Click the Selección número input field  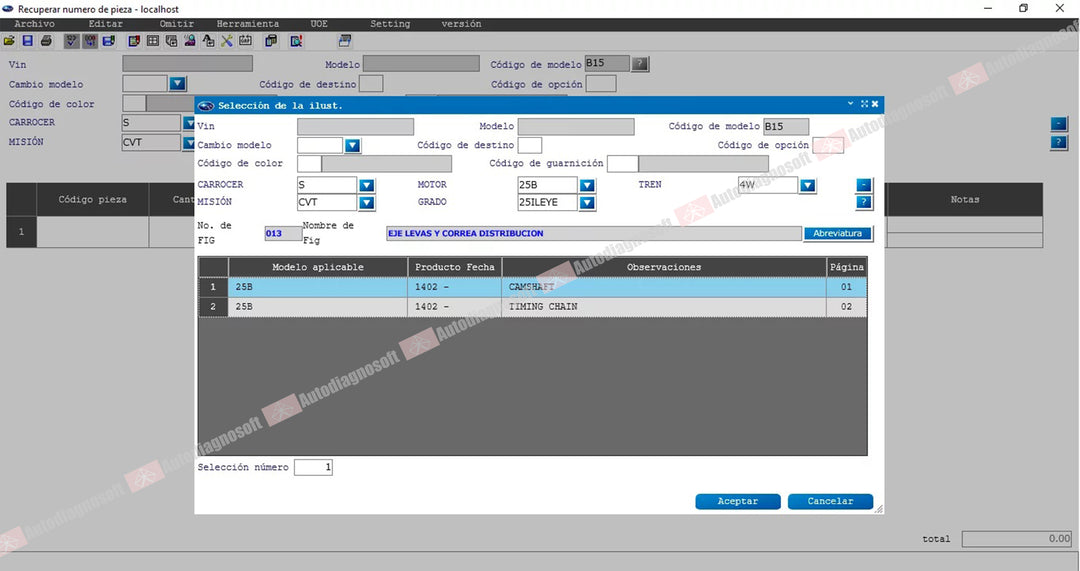pos(313,468)
